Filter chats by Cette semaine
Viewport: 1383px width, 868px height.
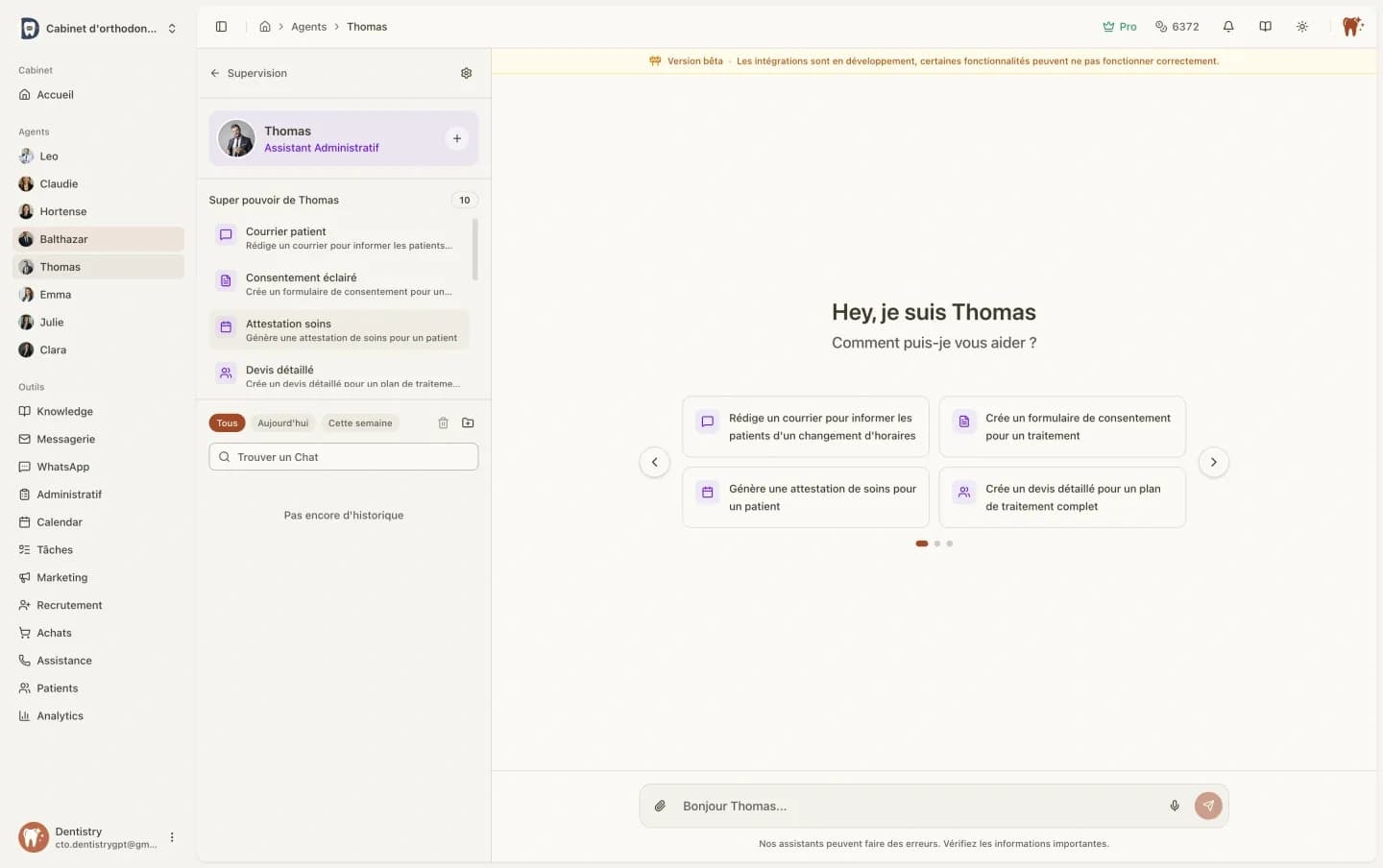[360, 422]
